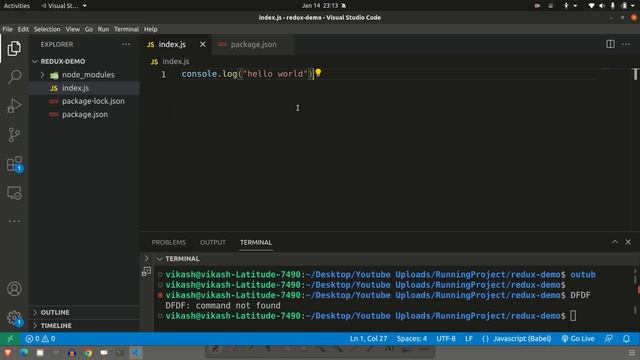
Task: Open the View menu
Action: point(73,29)
